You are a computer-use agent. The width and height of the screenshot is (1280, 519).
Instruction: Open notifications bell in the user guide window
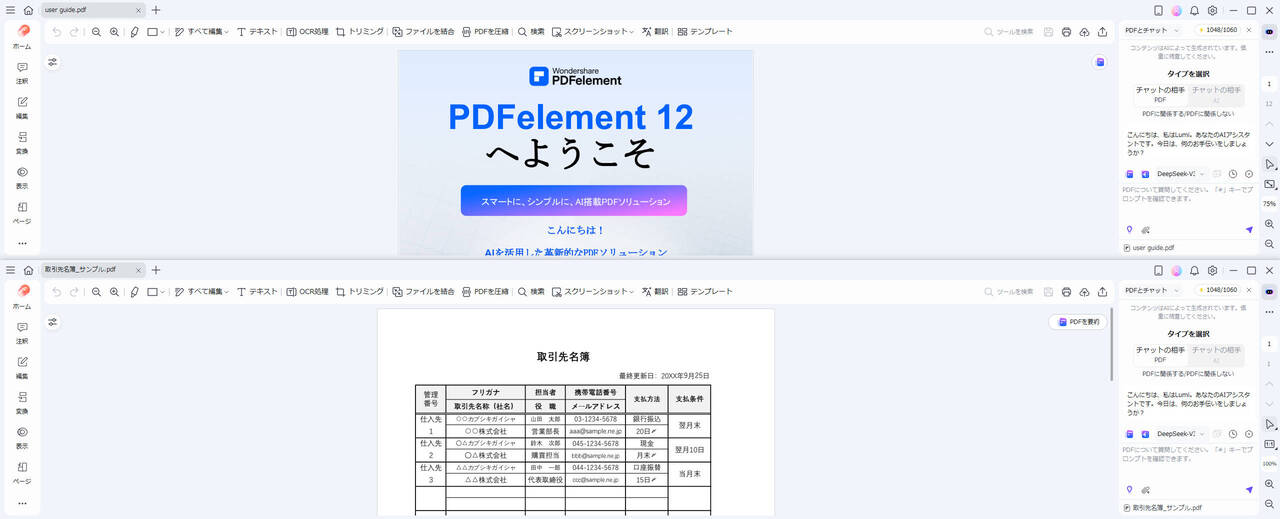(x=1194, y=10)
